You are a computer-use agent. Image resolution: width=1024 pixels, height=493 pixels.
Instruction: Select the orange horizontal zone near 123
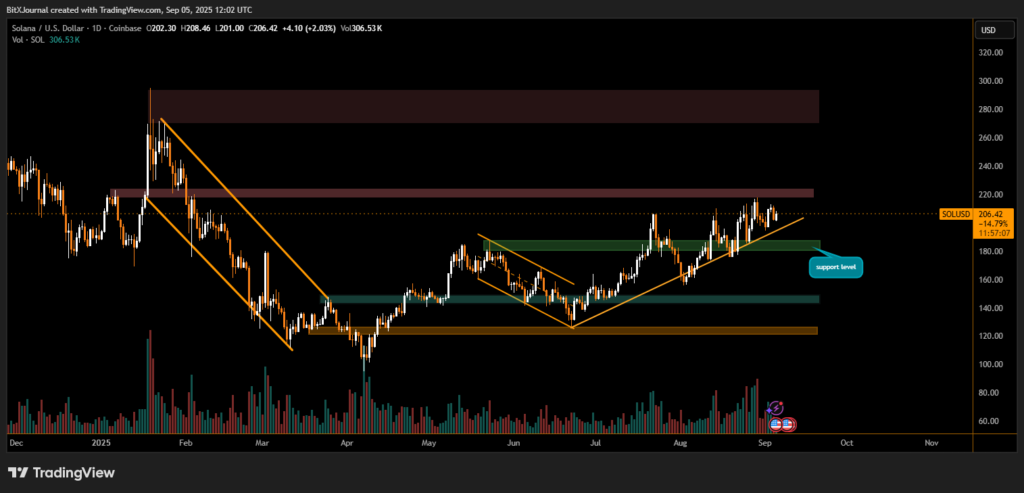pos(562,331)
